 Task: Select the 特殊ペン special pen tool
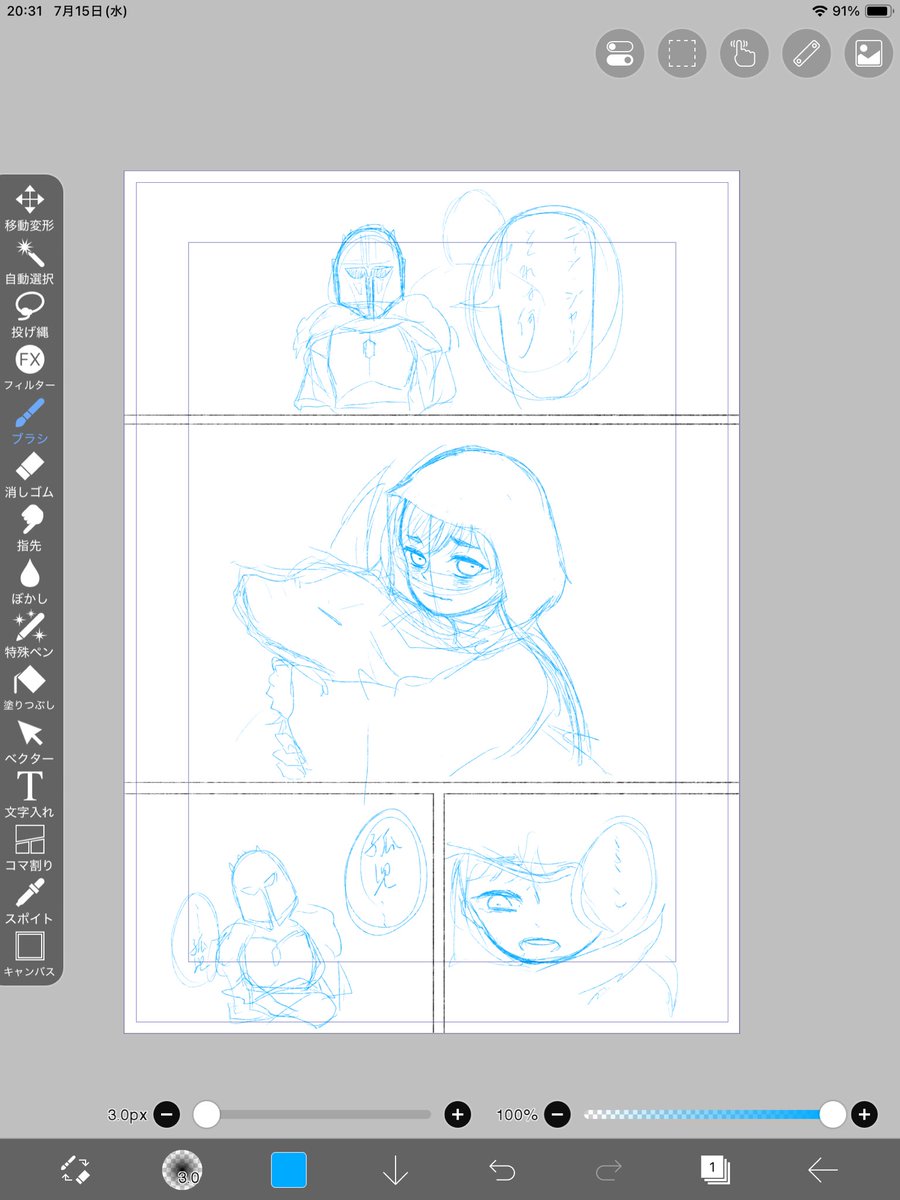[x=30, y=634]
